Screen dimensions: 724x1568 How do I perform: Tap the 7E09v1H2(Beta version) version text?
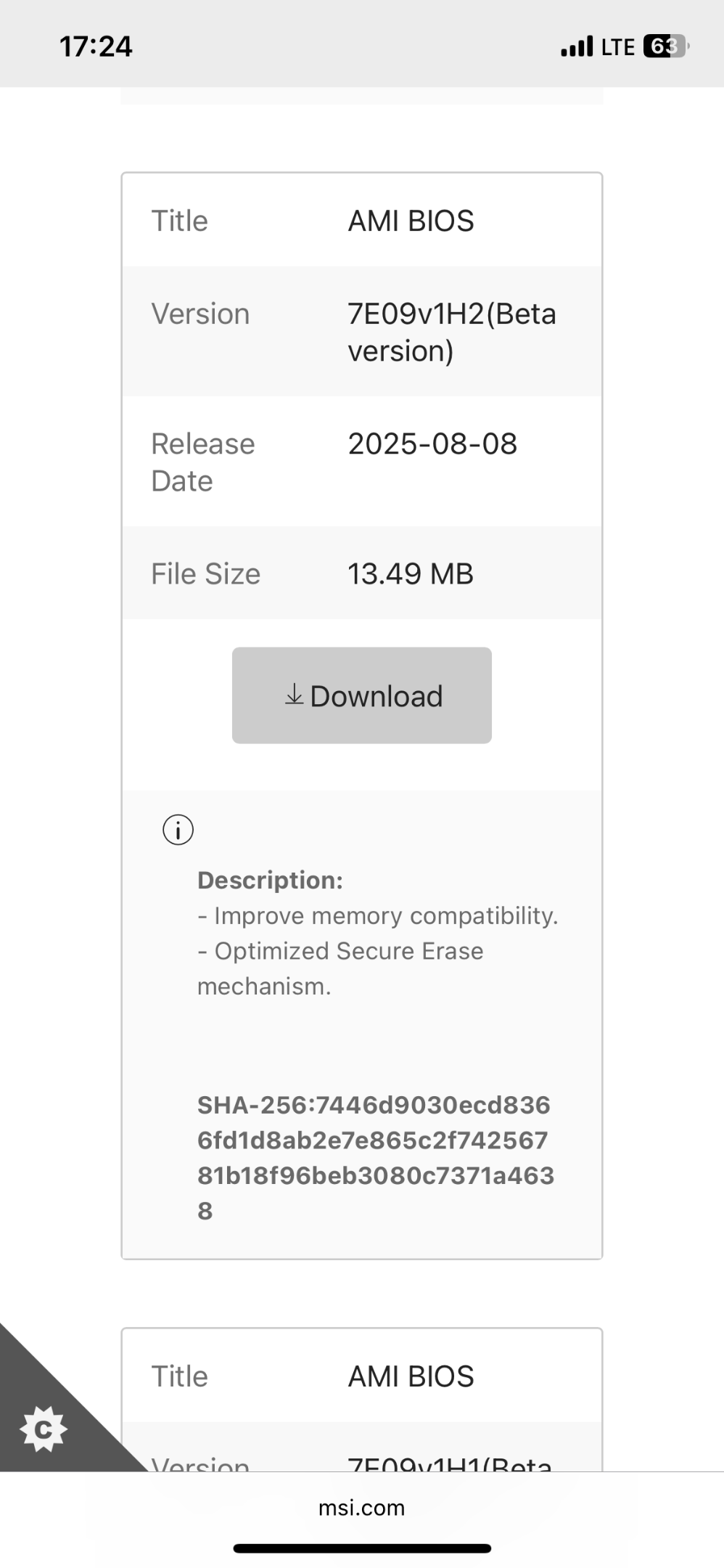click(x=452, y=332)
